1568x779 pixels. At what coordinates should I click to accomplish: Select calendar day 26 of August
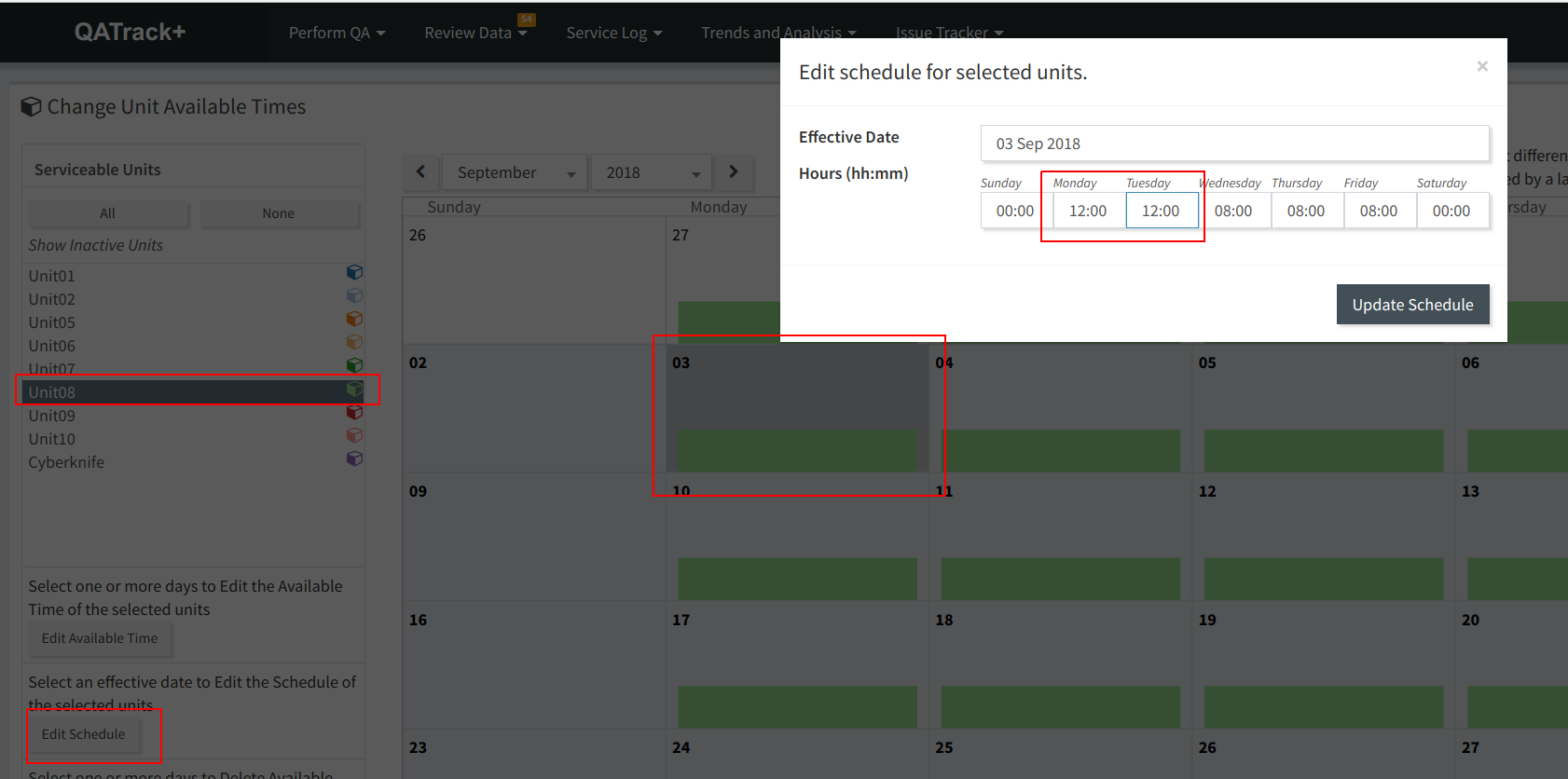pyautogui.click(x=534, y=280)
